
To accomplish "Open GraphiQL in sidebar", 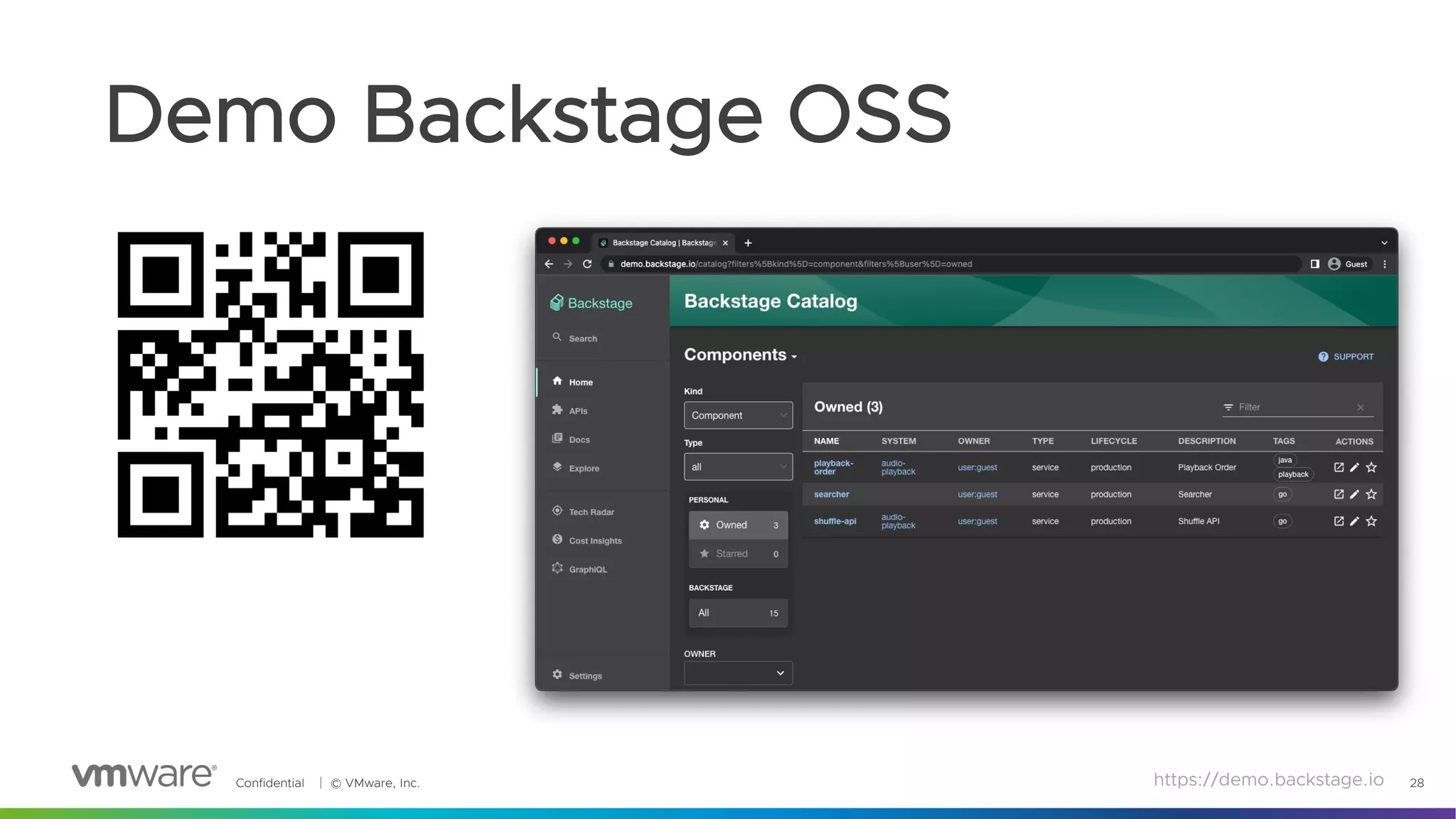I will [x=587, y=569].
